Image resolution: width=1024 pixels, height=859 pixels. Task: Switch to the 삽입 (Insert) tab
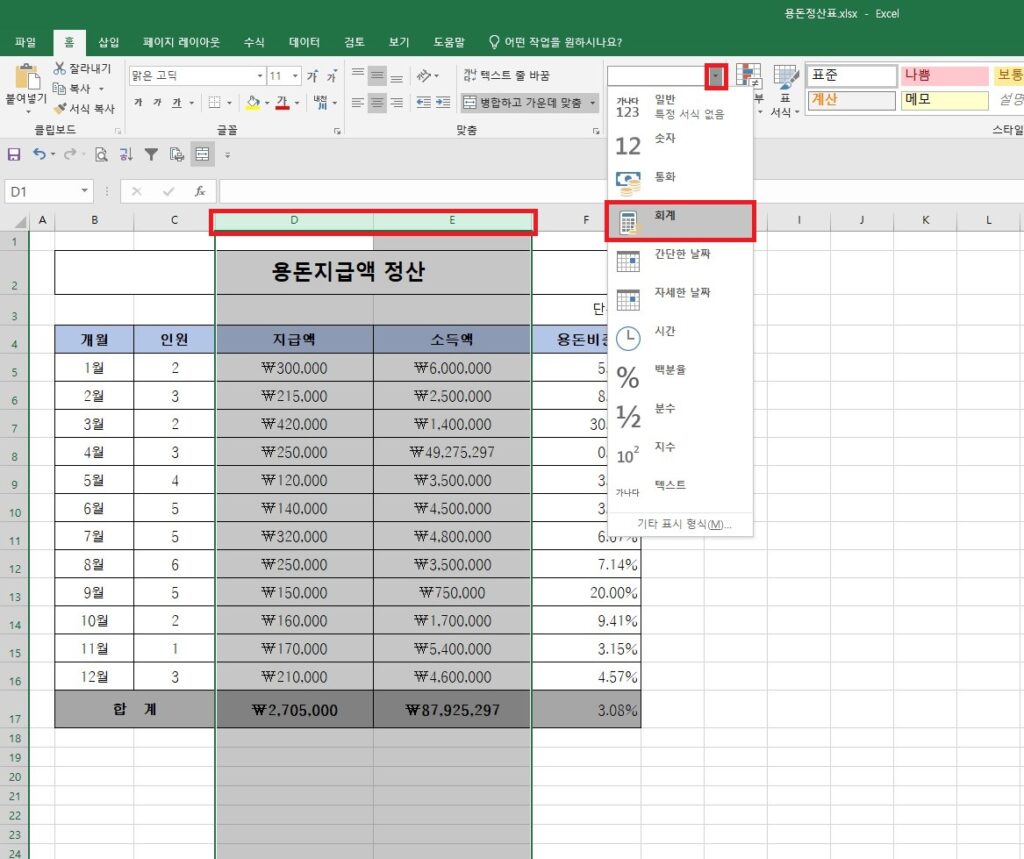click(x=108, y=42)
